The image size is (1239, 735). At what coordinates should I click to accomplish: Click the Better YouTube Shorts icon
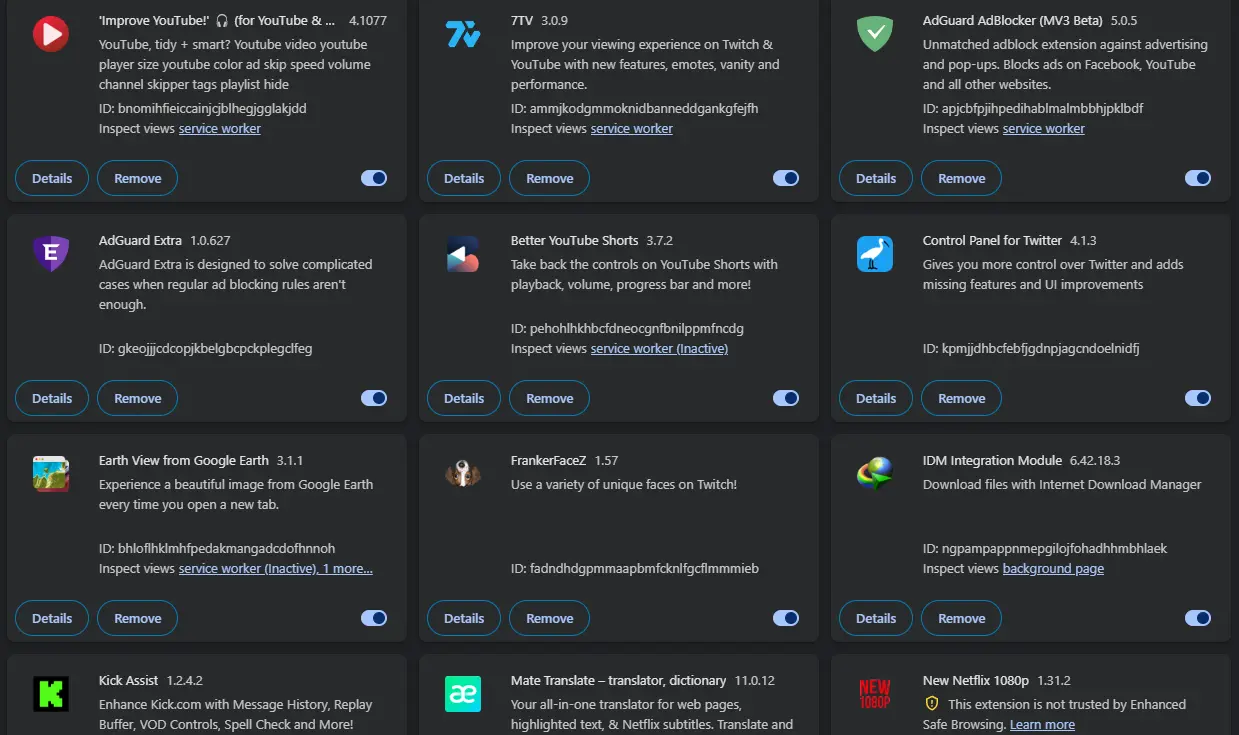(x=462, y=254)
